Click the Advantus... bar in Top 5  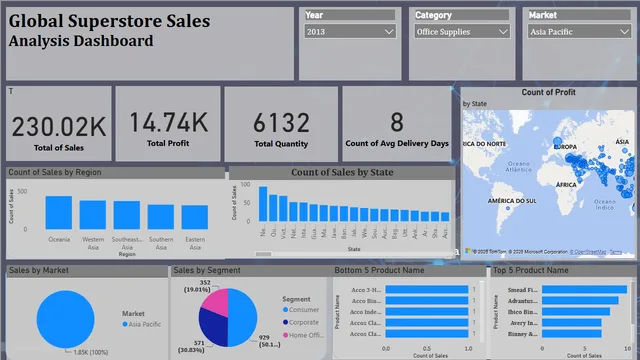coord(580,300)
